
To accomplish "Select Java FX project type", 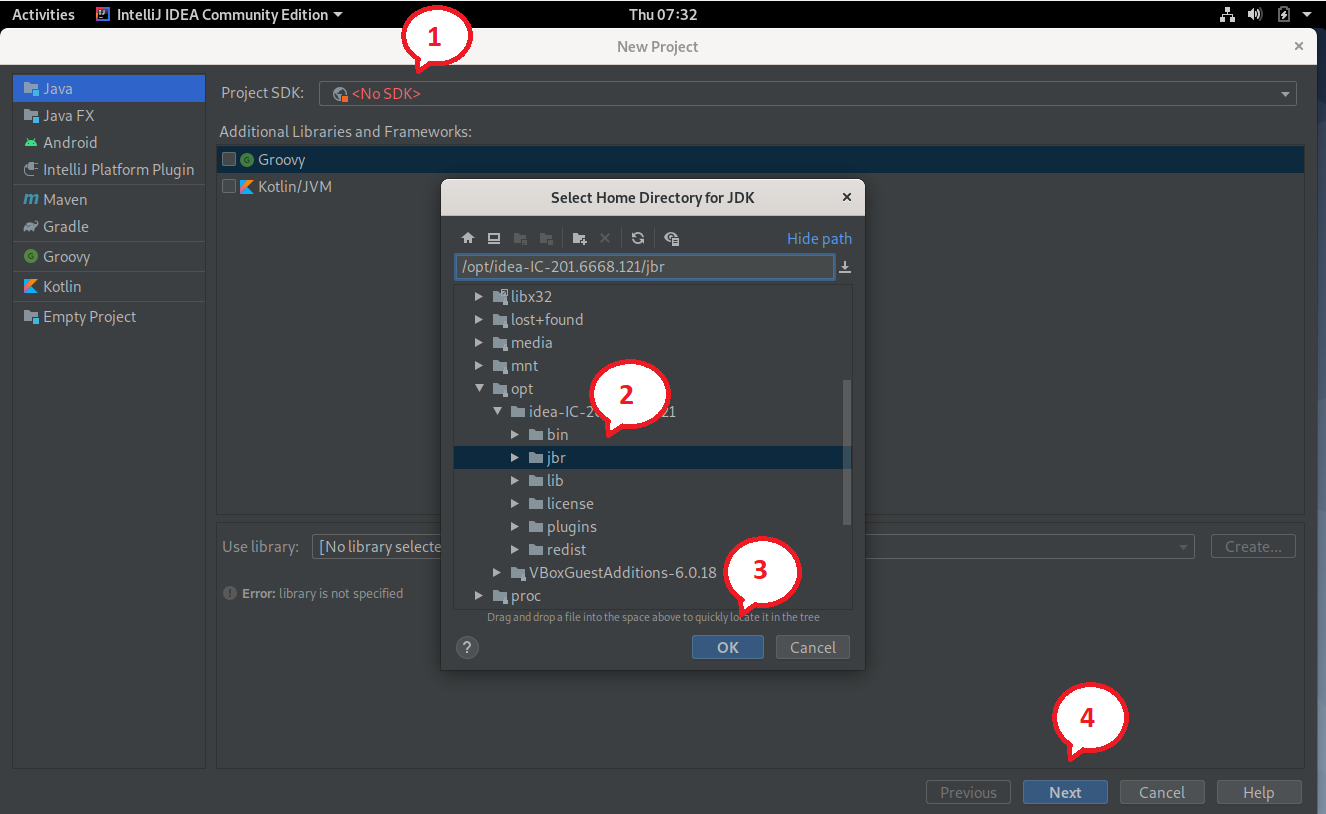I will (x=109, y=115).
